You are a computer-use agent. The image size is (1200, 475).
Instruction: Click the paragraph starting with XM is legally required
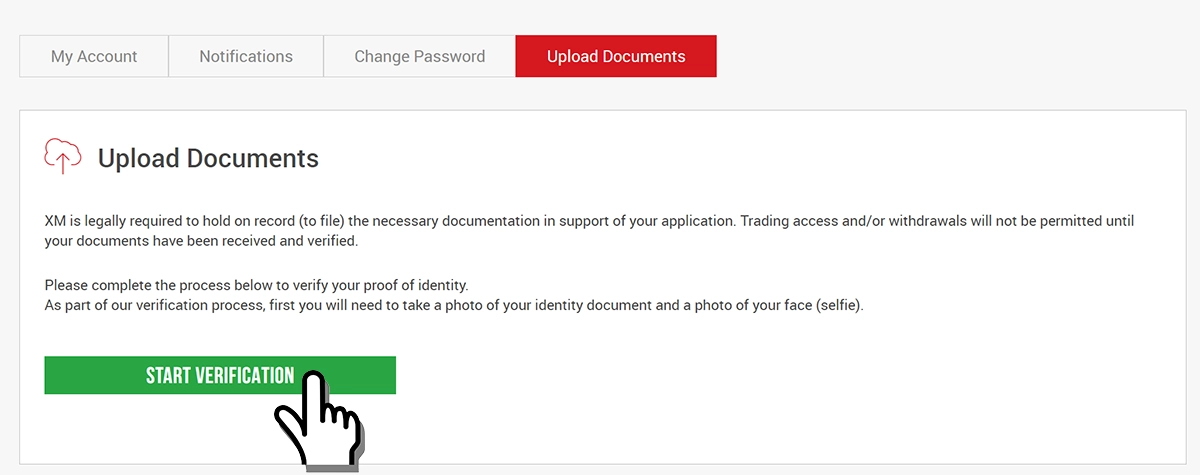click(x=590, y=231)
